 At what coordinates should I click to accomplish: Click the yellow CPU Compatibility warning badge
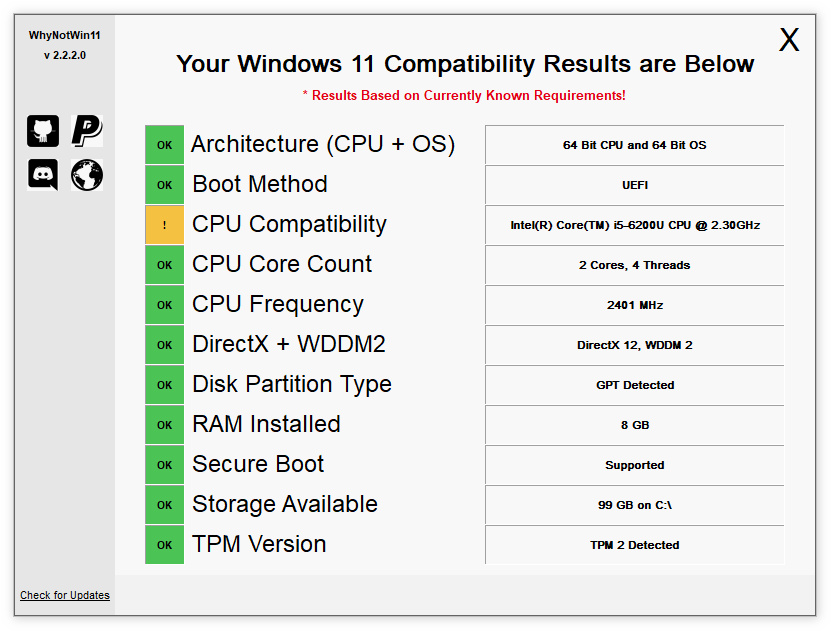click(x=164, y=225)
